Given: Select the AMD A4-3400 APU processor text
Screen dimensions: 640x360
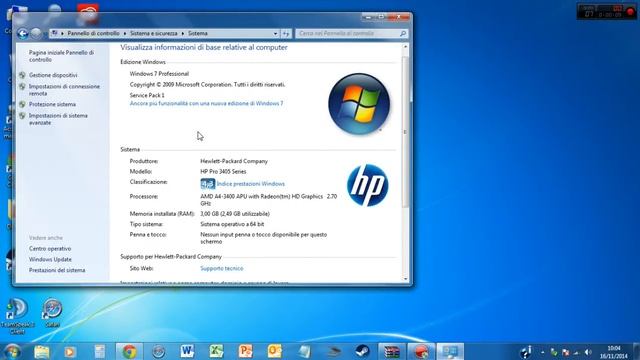Looking at the screenshot, I should coord(269,200).
